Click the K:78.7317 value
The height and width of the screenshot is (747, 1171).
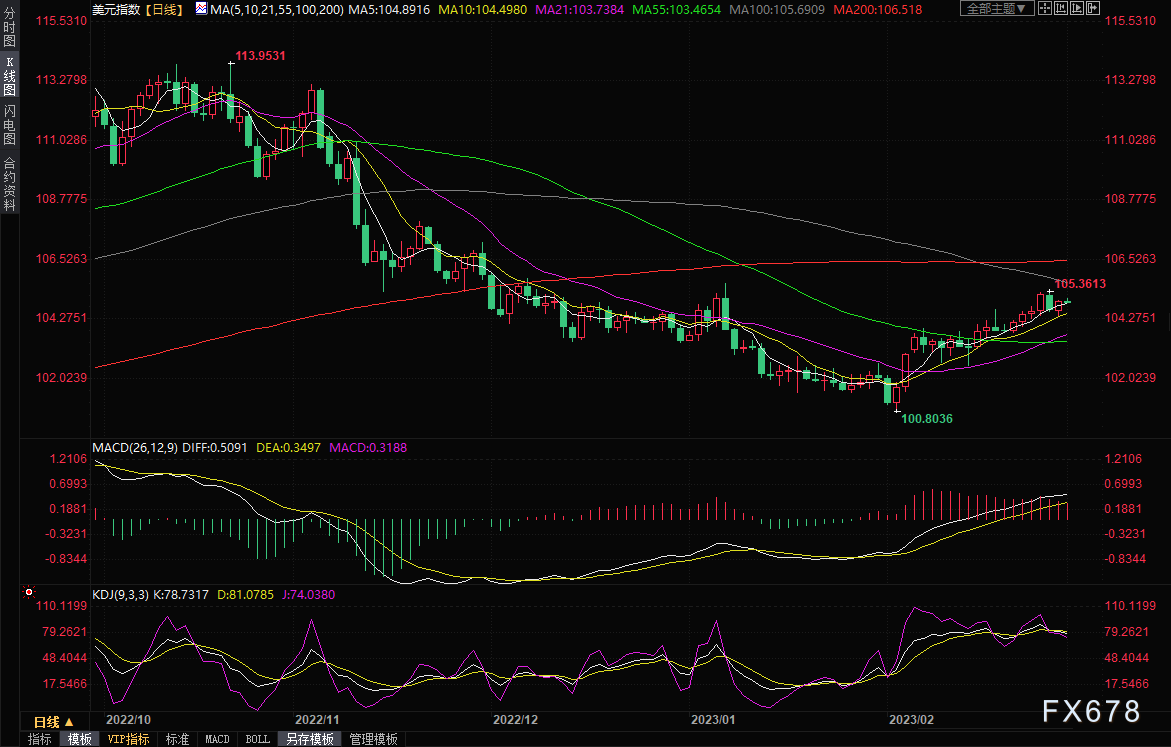pyautogui.click(x=181, y=595)
